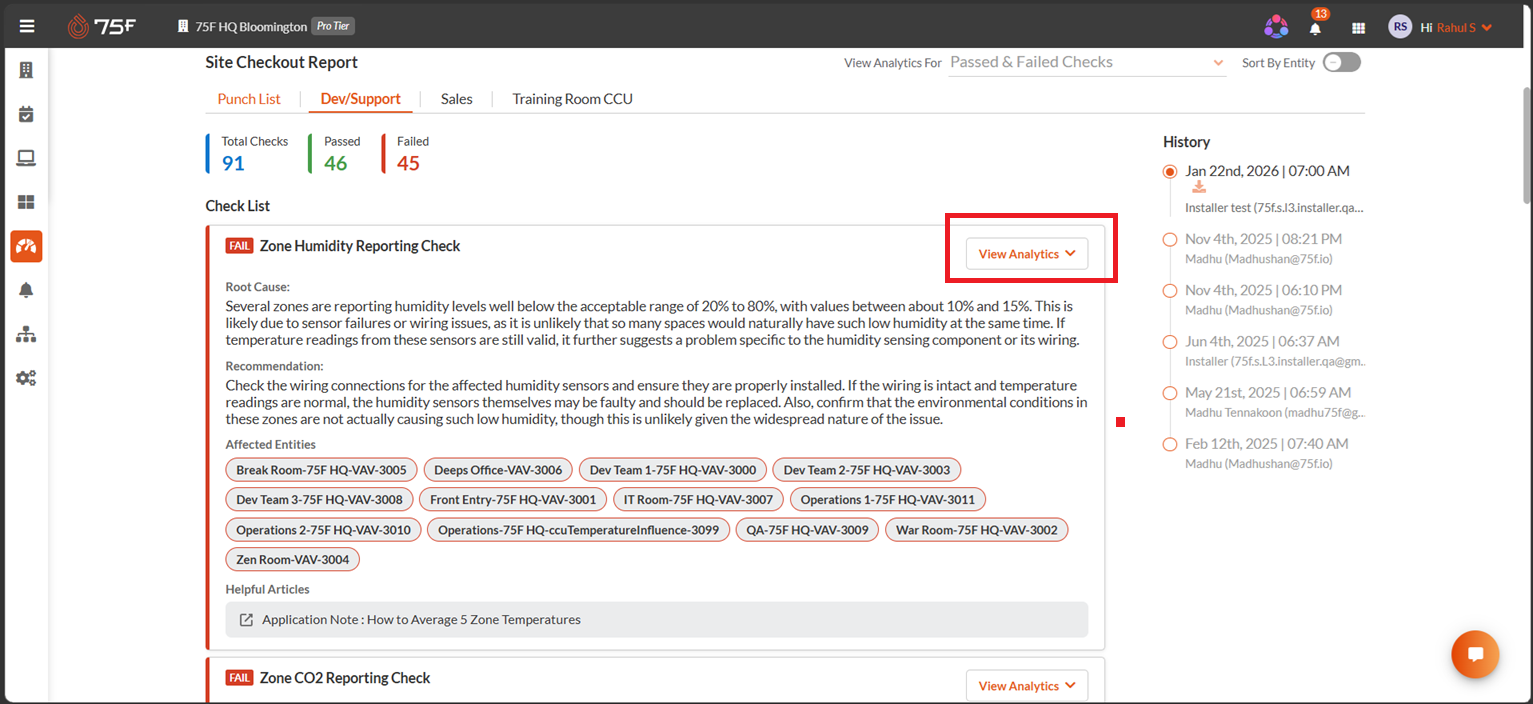Click the Operations-75F HQ-ccuTemperatureInfluence-3099 chip
This screenshot has width=1533, height=704.
pyautogui.click(x=578, y=529)
